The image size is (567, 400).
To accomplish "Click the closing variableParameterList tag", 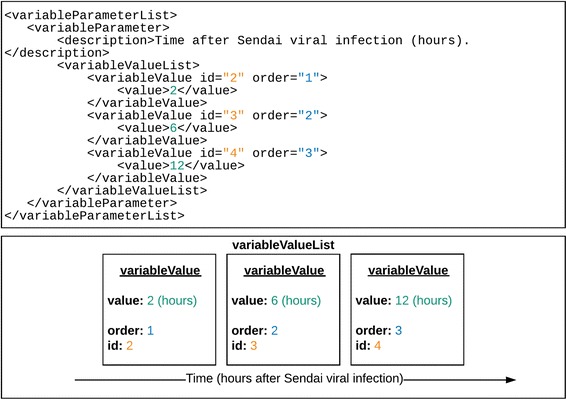I will (x=94, y=216).
